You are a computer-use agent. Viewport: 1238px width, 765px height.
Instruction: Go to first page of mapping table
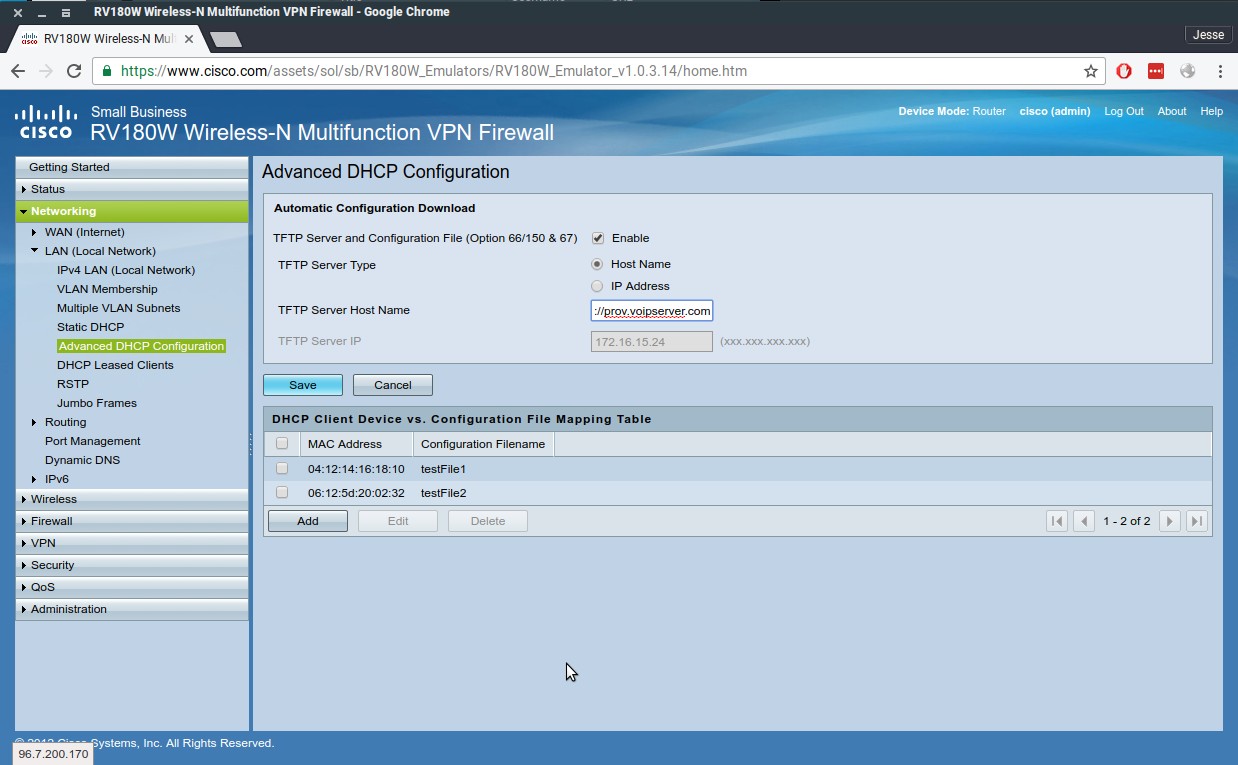coord(1056,521)
